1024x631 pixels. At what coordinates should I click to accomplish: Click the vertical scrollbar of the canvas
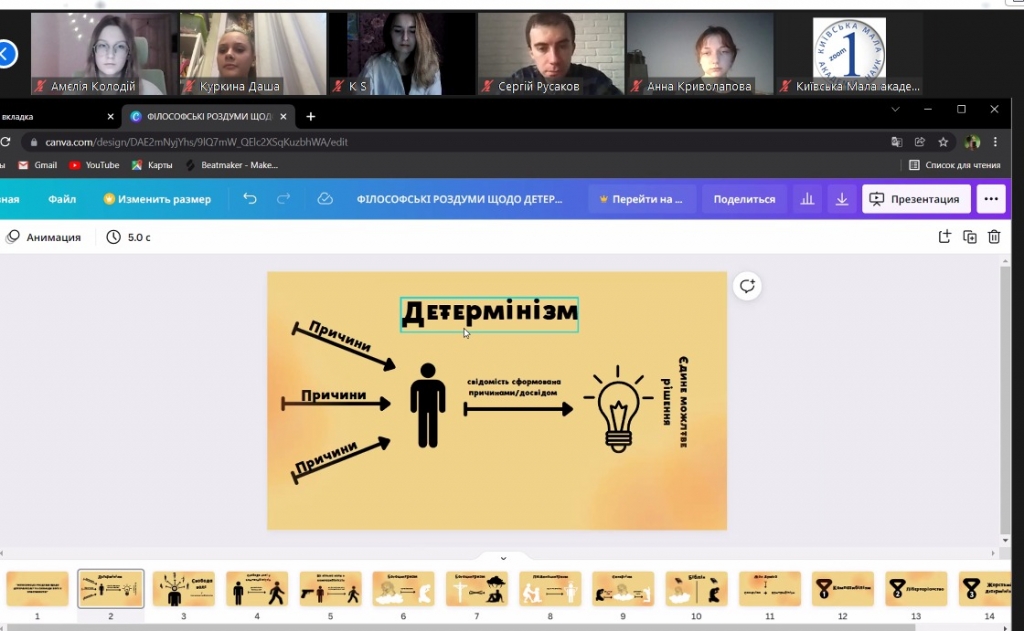pyautogui.click(x=1005, y=400)
